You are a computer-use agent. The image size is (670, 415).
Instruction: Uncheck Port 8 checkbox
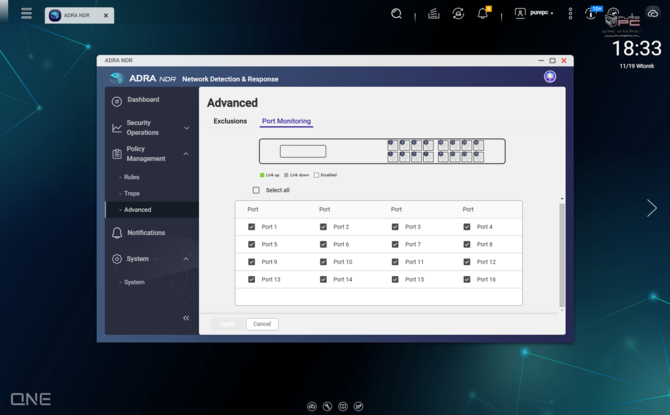467,244
